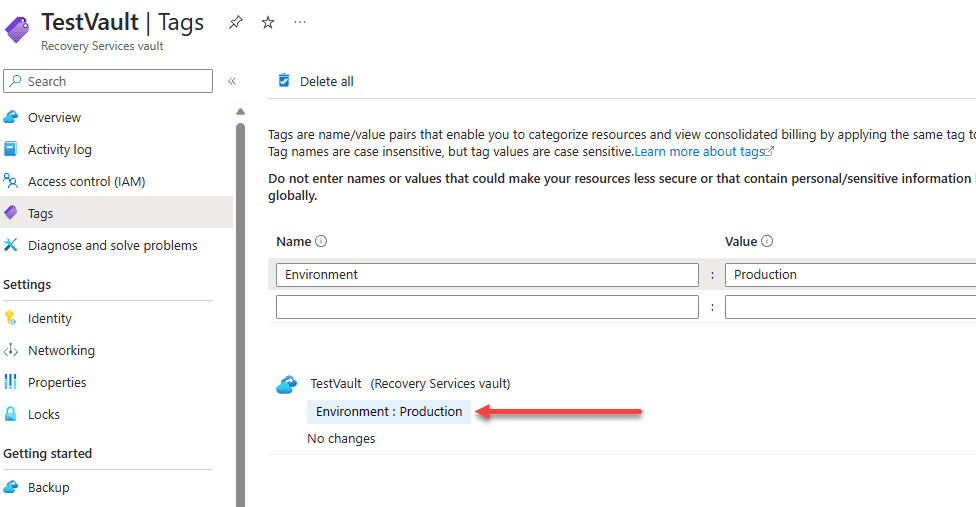Click the Getting started section heading
The height and width of the screenshot is (507, 976).
pos(48,454)
